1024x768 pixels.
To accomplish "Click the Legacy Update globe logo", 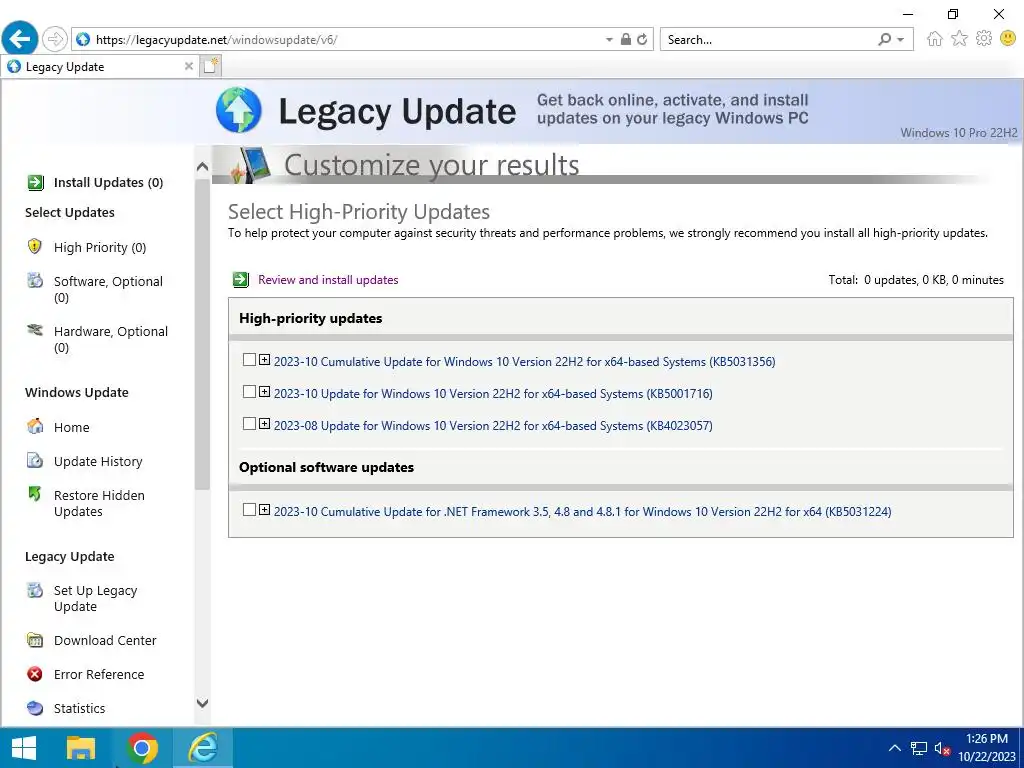I will 238,110.
